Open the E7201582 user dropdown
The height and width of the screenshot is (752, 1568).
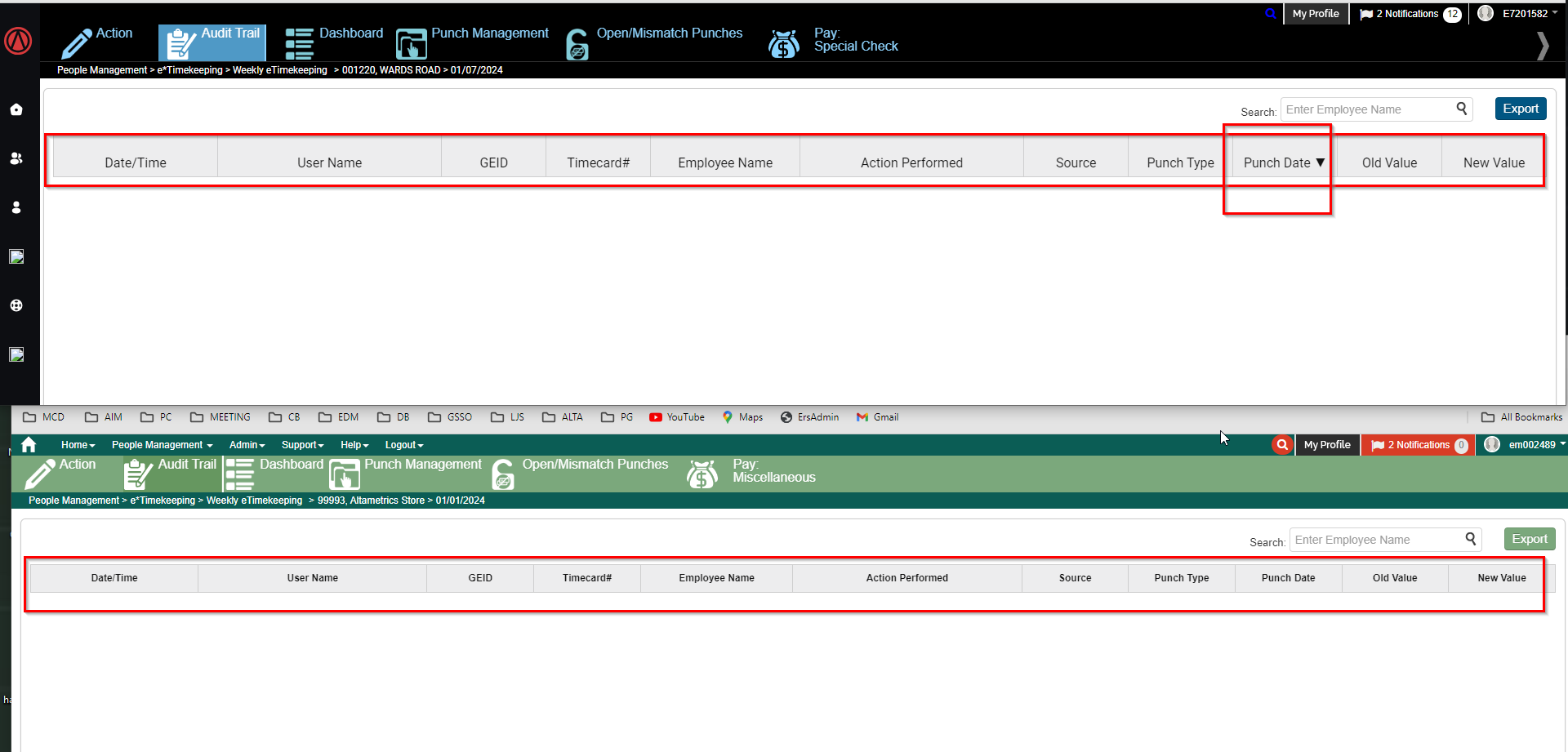(1518, 14)
